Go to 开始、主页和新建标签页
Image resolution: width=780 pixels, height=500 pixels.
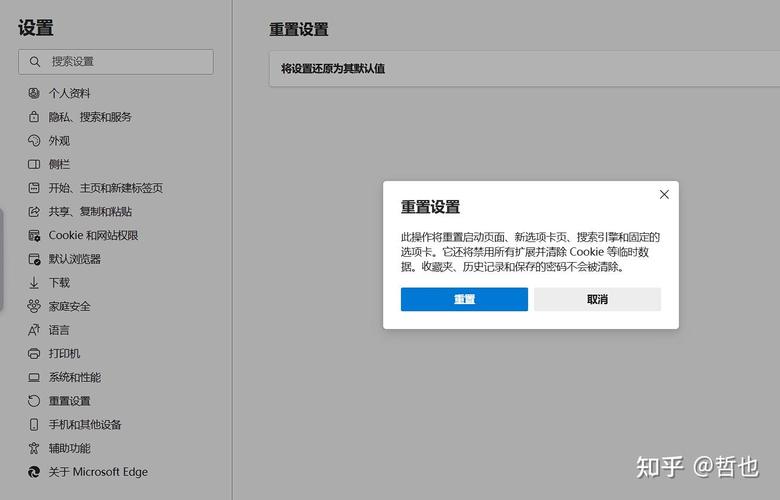click(x=105, y=188)
